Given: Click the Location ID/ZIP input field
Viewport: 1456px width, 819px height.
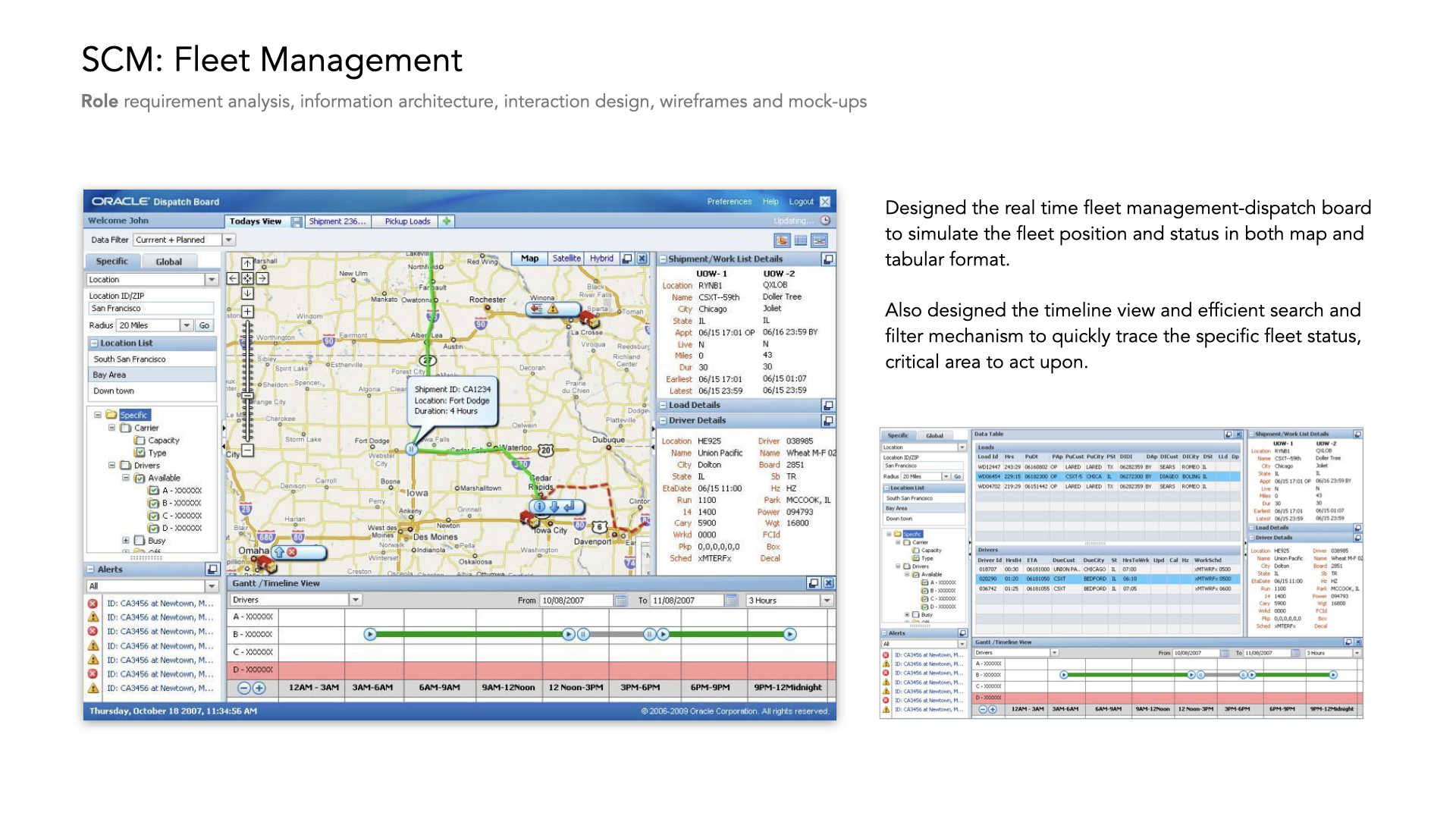Looking at the screenshot, I should (150, 309).
